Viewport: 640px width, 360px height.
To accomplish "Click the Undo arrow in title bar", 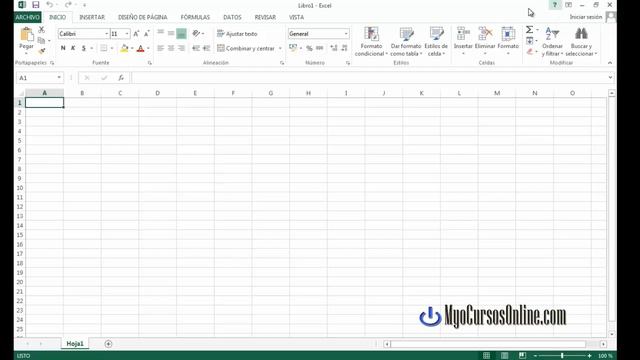I will (49, 5).
